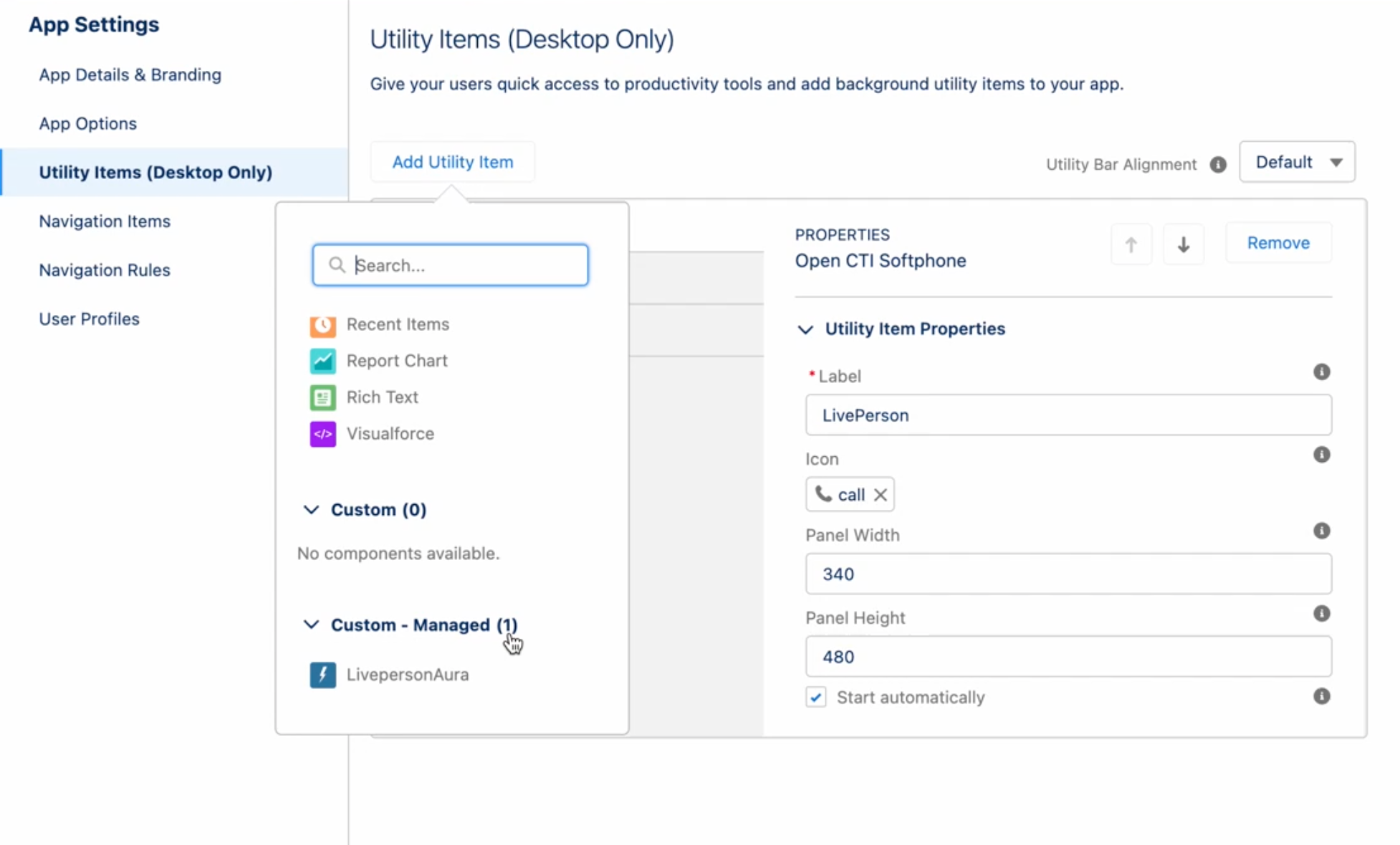This screenshot has height=845, width=1400.
Task: Choose Visualforce component
Action: click(390, 434)
